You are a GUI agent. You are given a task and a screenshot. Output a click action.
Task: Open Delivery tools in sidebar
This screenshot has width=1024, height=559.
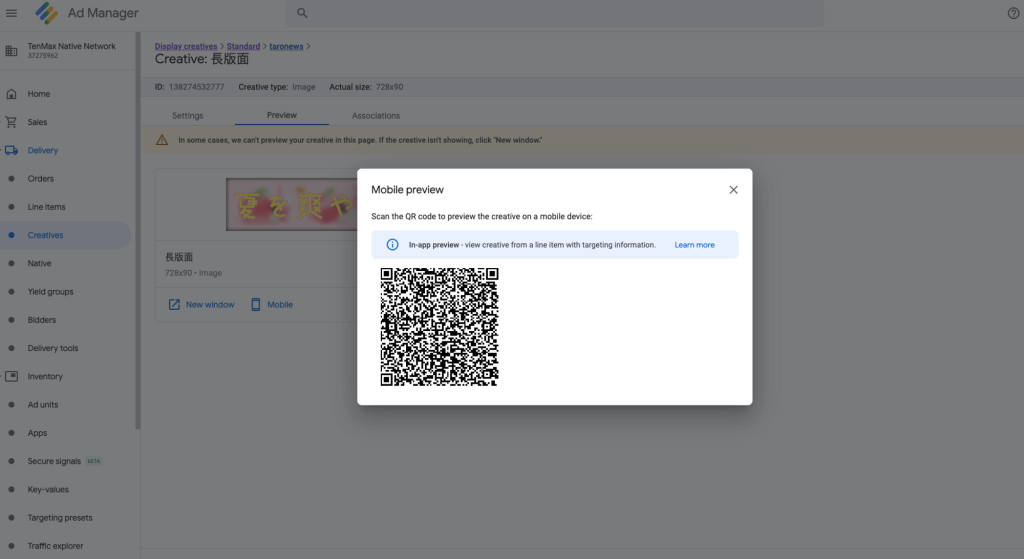(x=53, y=348)
